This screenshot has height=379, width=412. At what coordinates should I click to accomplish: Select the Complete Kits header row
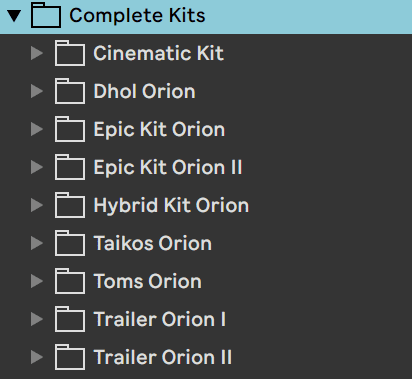point(206,17)
